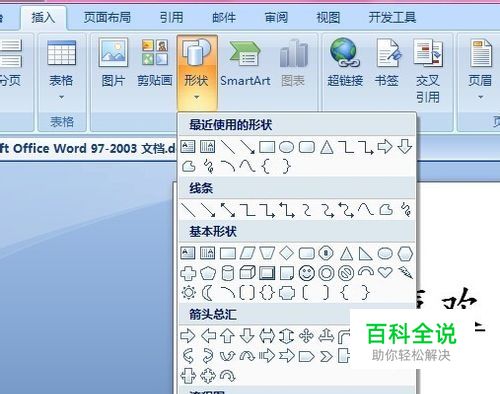Choose the cube shape in basic shapes
Viewport: 500px width, 394px height.
click(x=247, y=273)
